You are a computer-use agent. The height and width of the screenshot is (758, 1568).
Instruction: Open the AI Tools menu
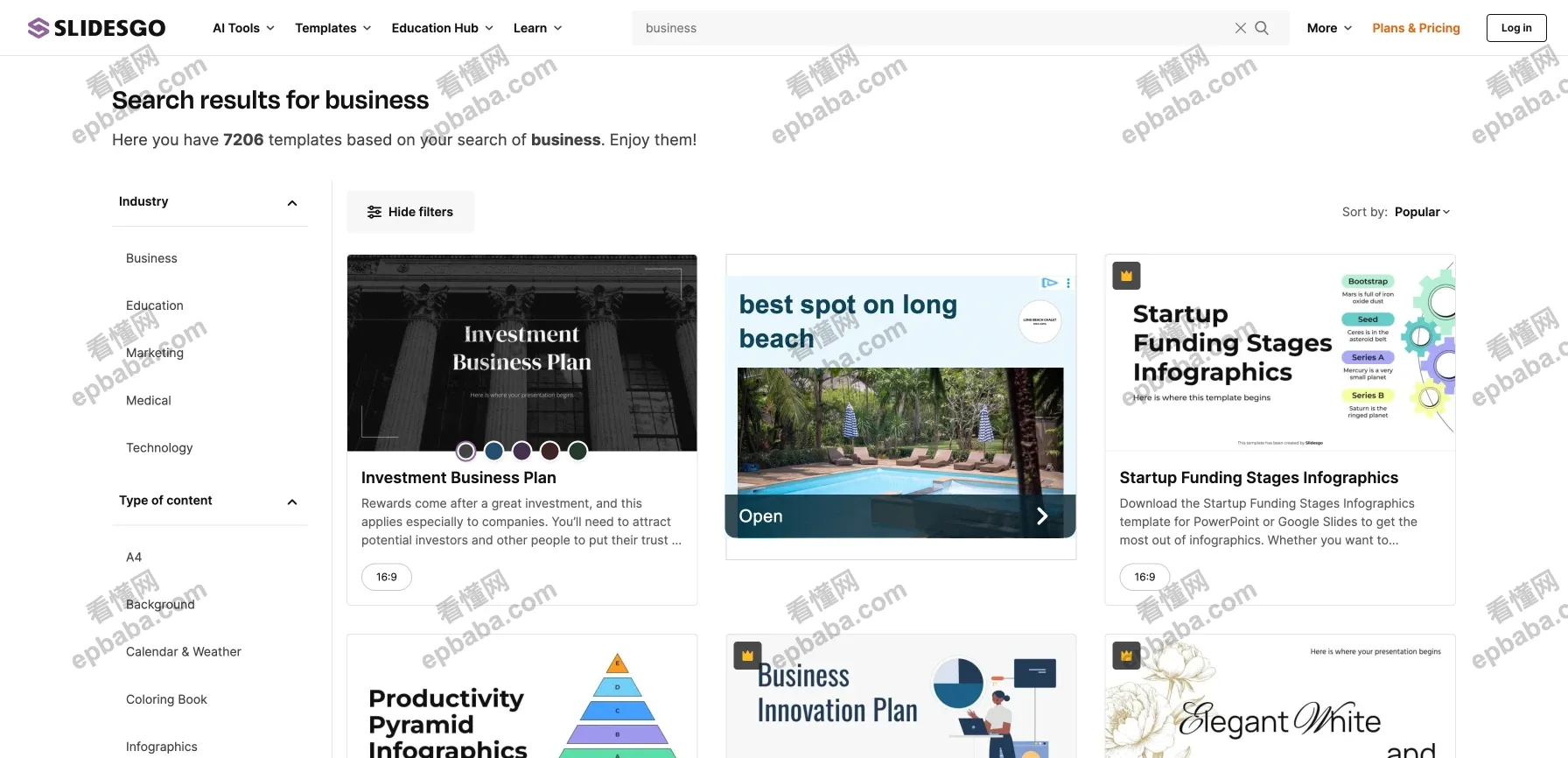coord(243,28)
